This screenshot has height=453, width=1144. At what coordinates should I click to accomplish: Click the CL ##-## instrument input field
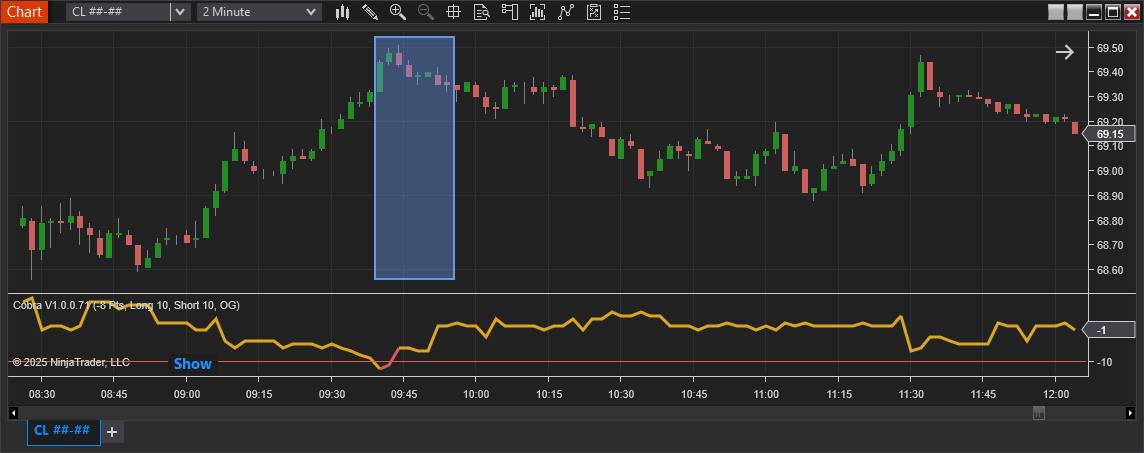click(x=117, y=12)
